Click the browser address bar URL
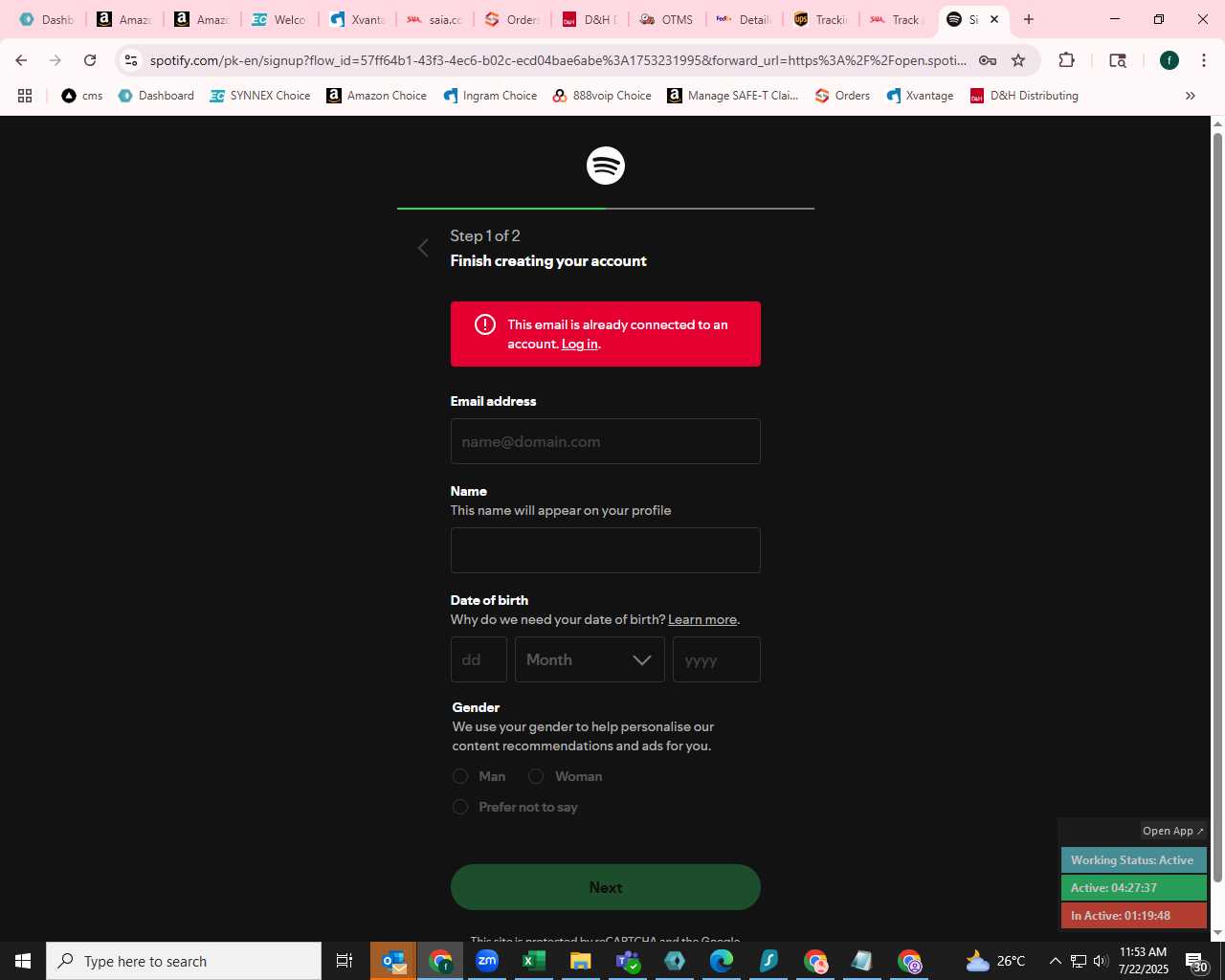The width and height of the screenshot is (1225, 980). point(558,60)
